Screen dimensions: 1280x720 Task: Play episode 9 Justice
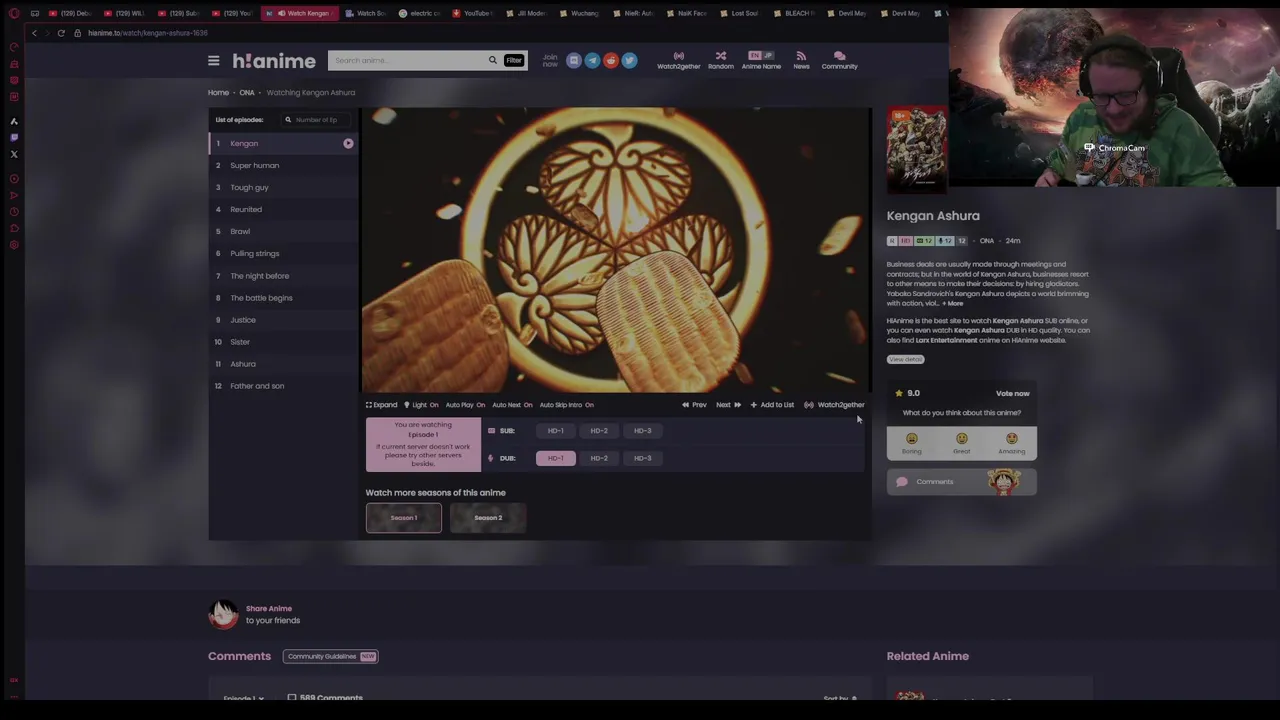click(282, 320)
